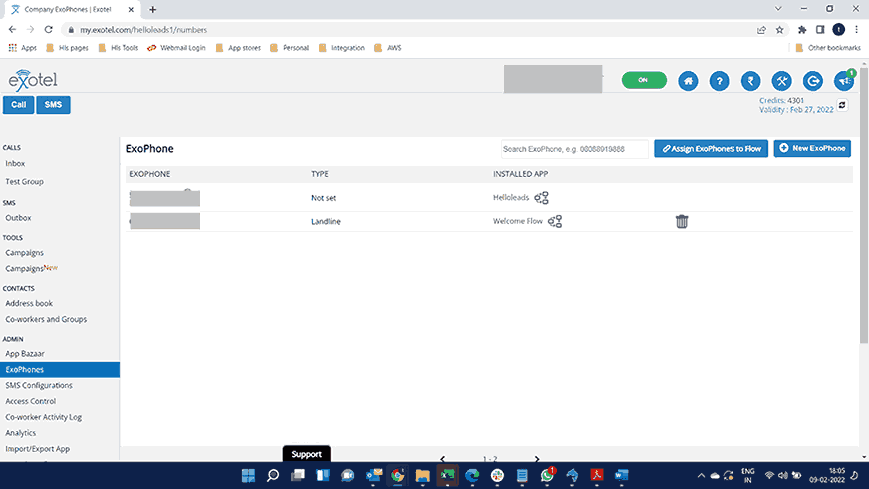Select ExoPhones sidebar item
Screen dimensions: 869x489
60,370
